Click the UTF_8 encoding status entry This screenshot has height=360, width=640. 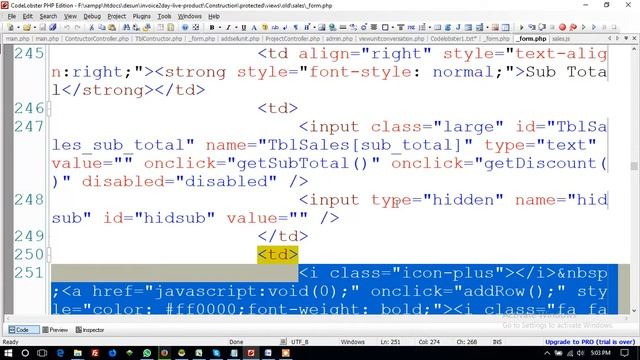(x=300, y=342)
